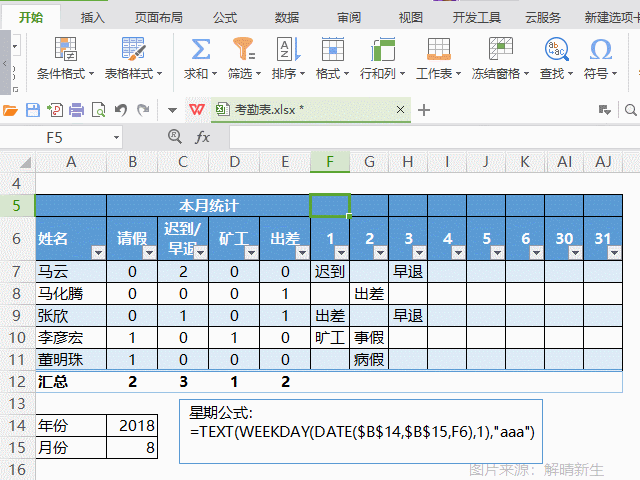Click the cell containing 马化腾
Screen dimensions: 640x480
(71, 293)
